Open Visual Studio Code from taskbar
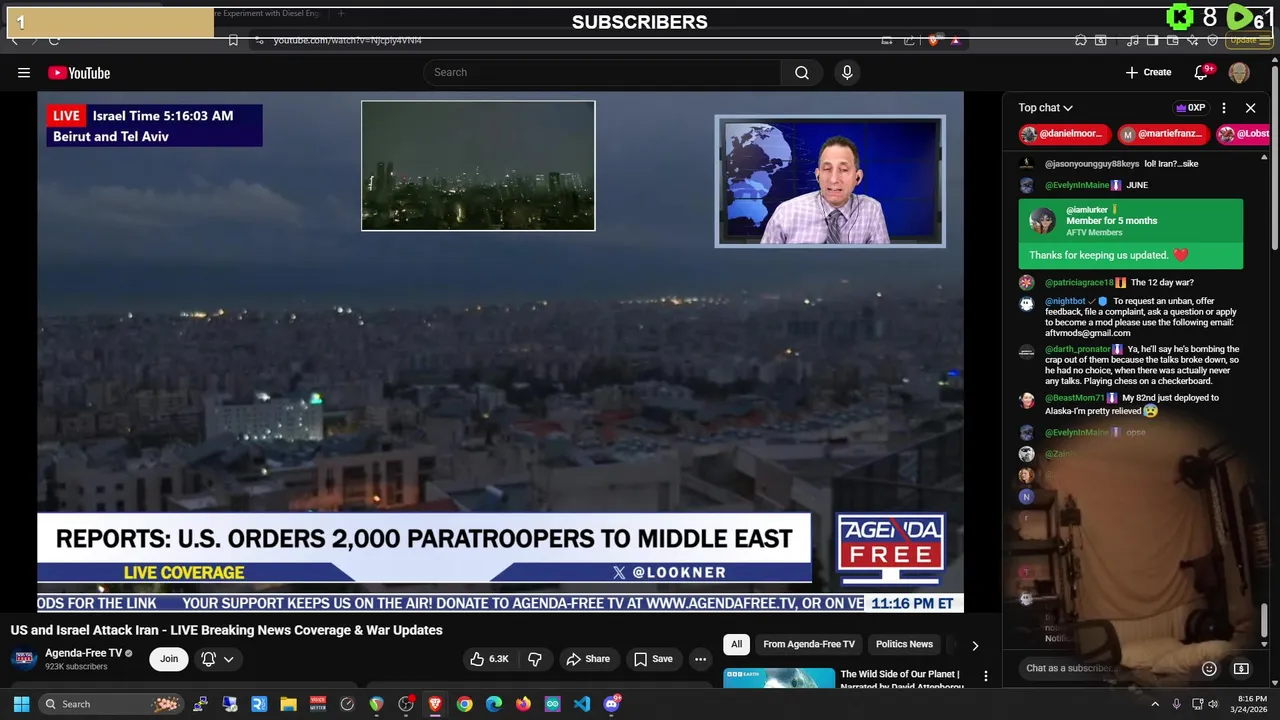 click(x=582, y=704)
